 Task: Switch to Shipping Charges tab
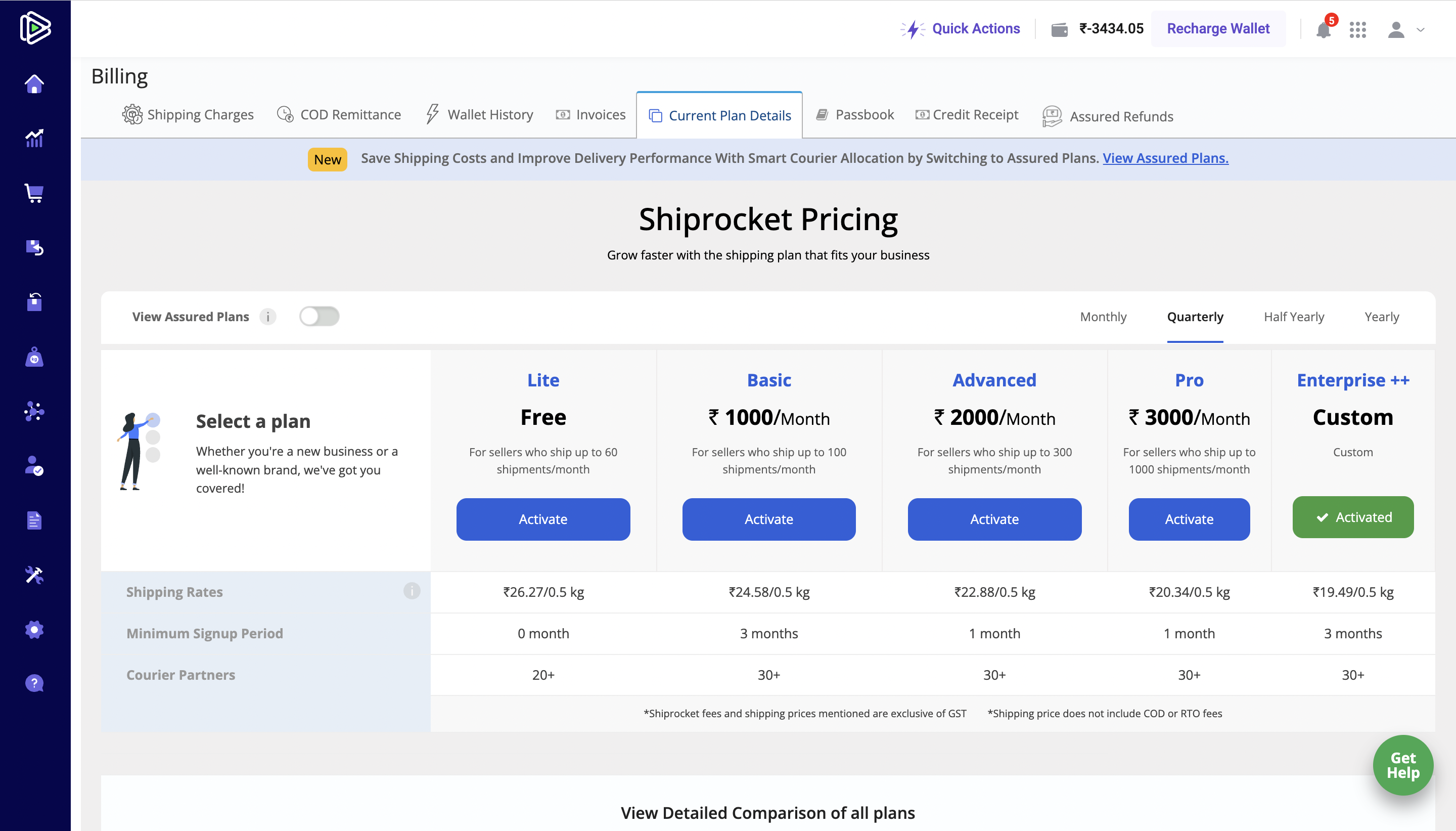point(188,115)
